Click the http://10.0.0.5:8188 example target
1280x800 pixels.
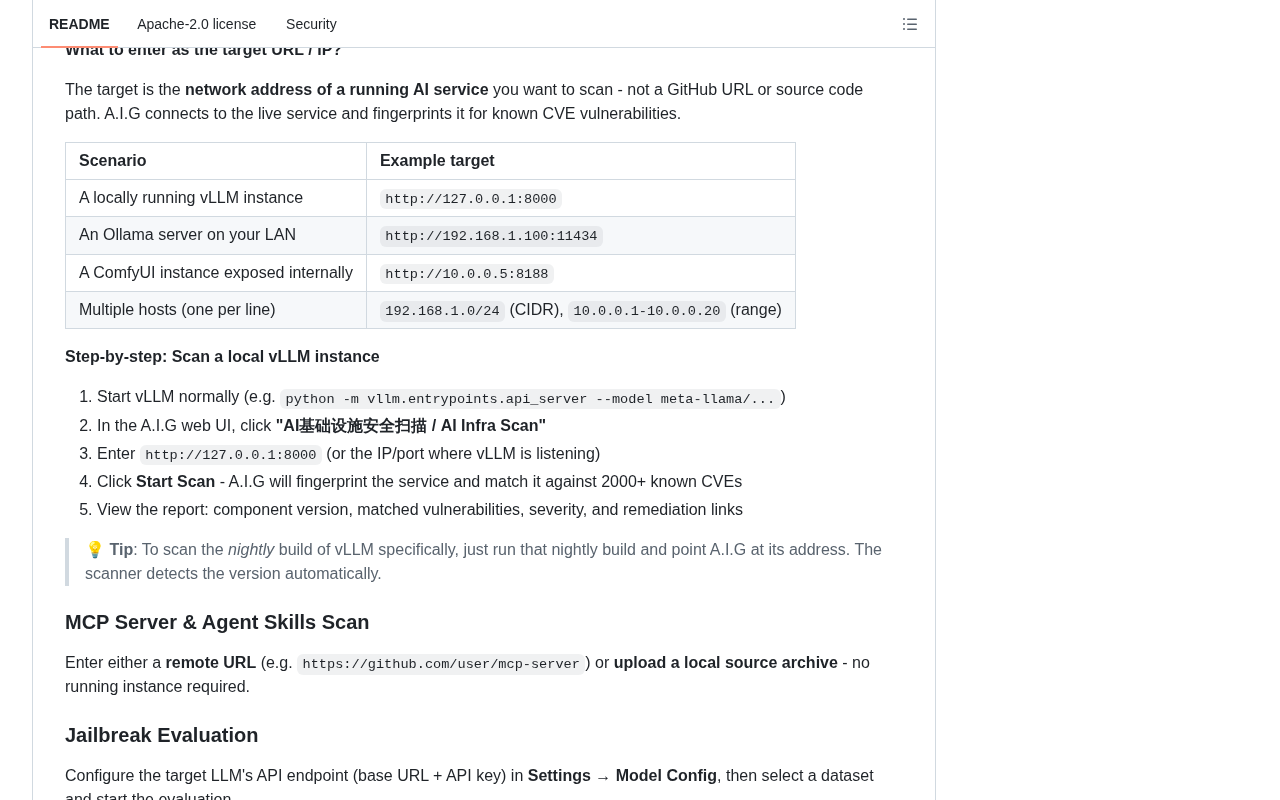467,274
